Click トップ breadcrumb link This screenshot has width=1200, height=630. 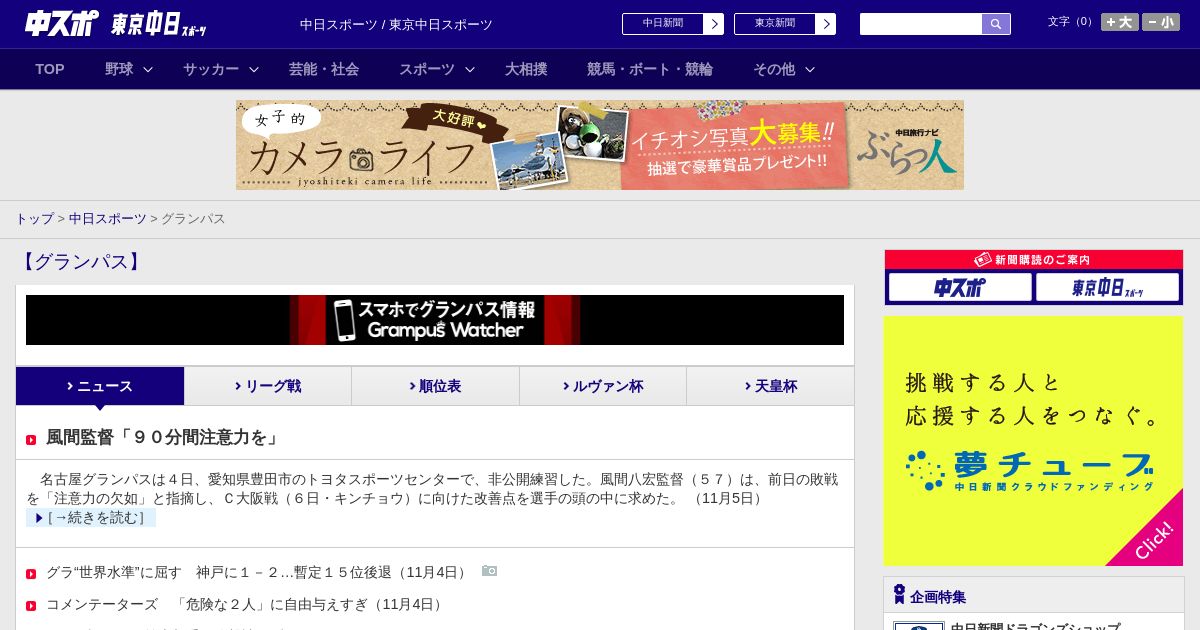pyautogui.click(x=34, y=218)
